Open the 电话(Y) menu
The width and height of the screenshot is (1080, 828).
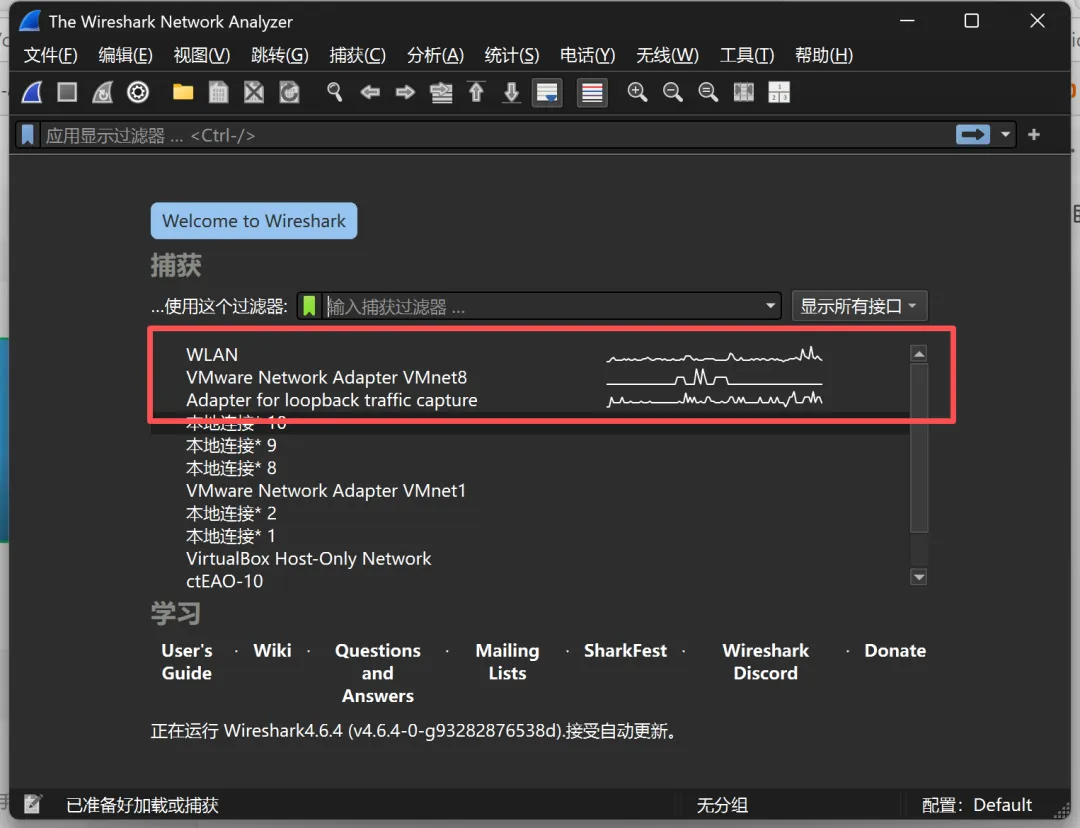[588, 54]
